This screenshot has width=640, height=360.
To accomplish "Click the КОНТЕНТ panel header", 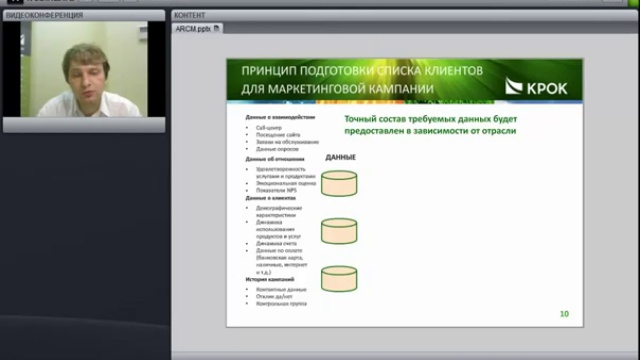I will coord(404,15).
